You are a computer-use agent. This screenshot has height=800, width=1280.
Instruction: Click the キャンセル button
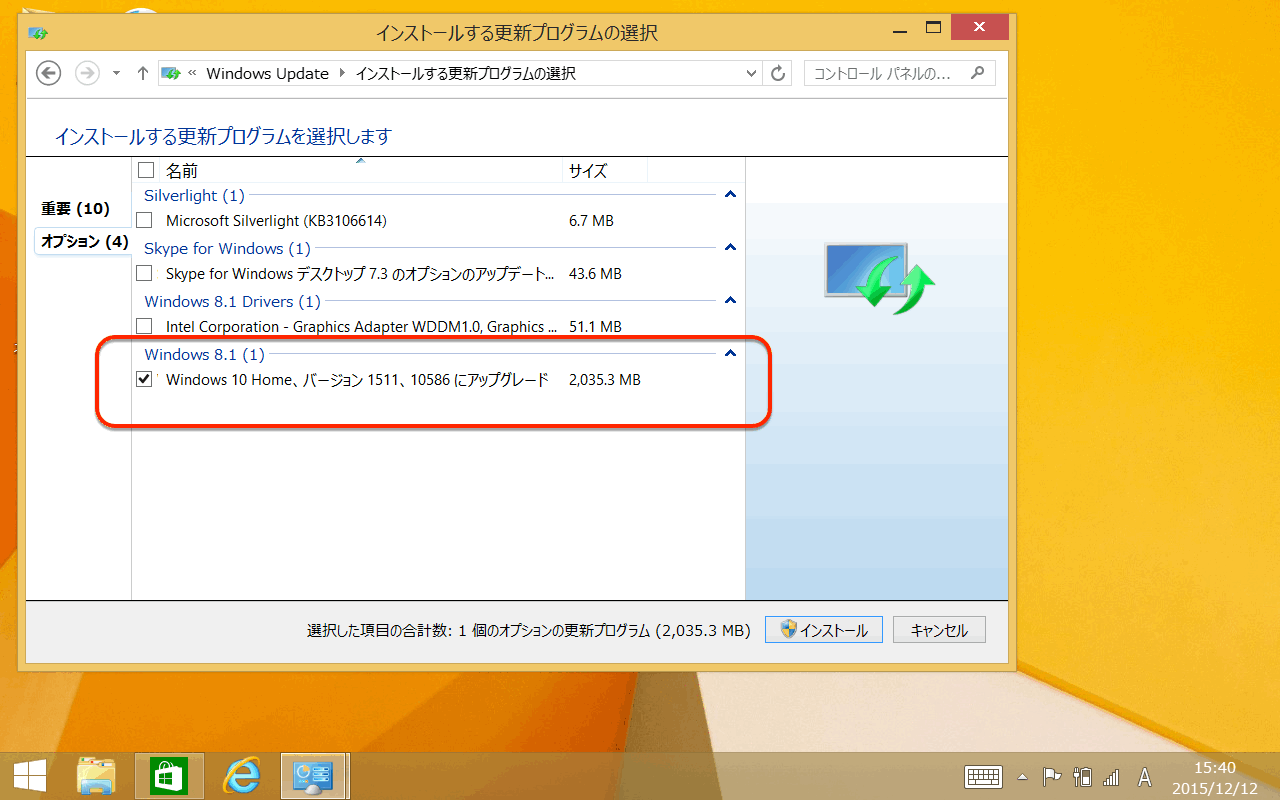[939, 630]
